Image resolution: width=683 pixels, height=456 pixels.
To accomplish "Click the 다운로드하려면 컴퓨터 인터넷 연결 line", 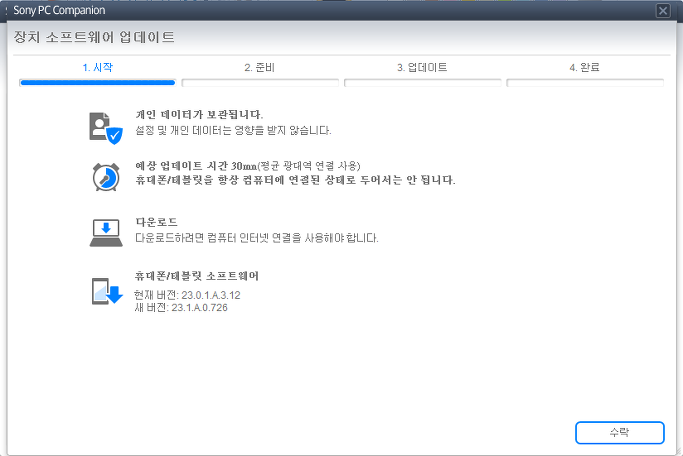I will tap(257, 238).
